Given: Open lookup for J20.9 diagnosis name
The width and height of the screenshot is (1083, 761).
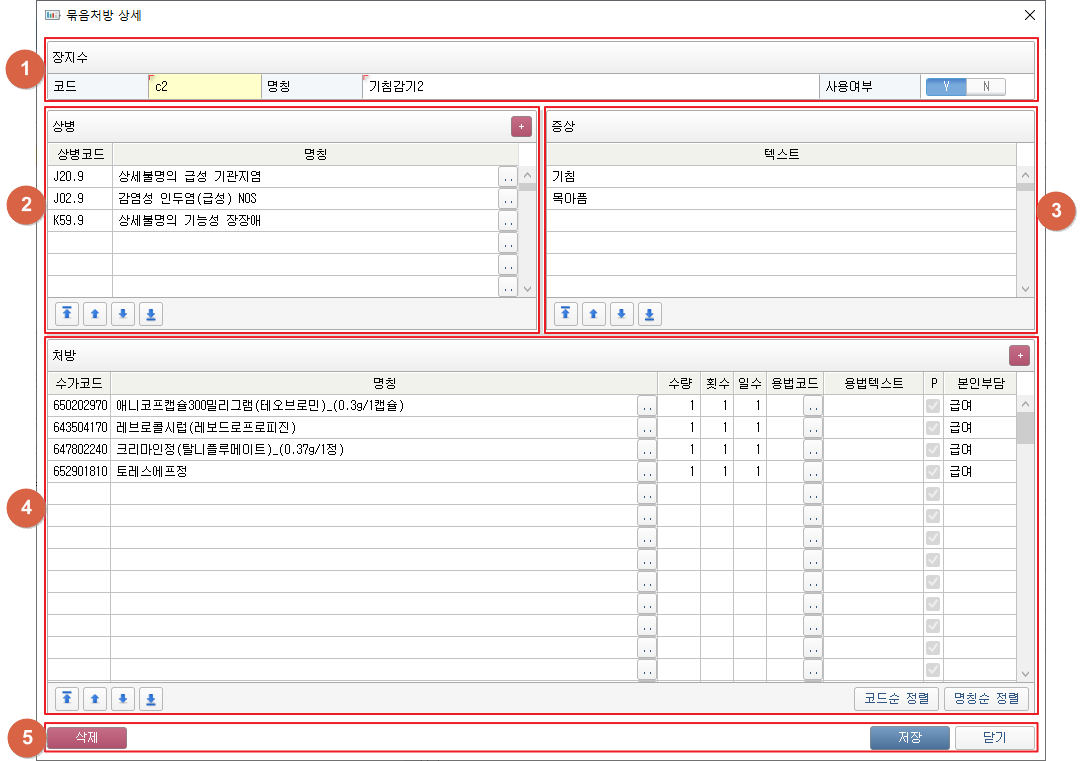Looking at the screenshot, I should 508,176.
